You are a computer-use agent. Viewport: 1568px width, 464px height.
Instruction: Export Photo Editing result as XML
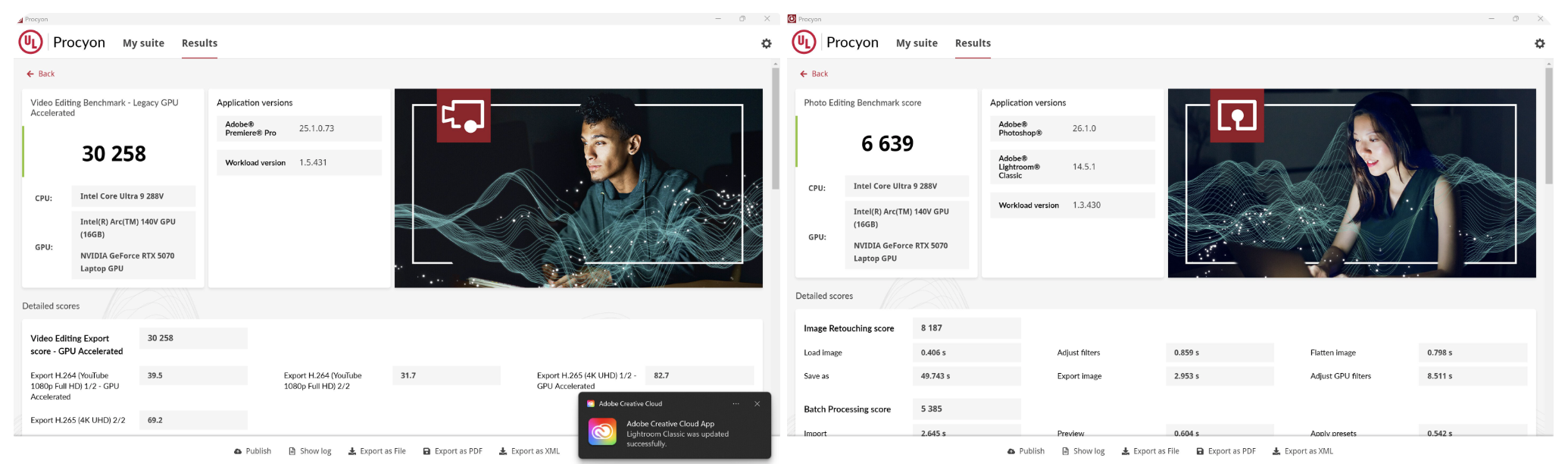[1302, 451]
